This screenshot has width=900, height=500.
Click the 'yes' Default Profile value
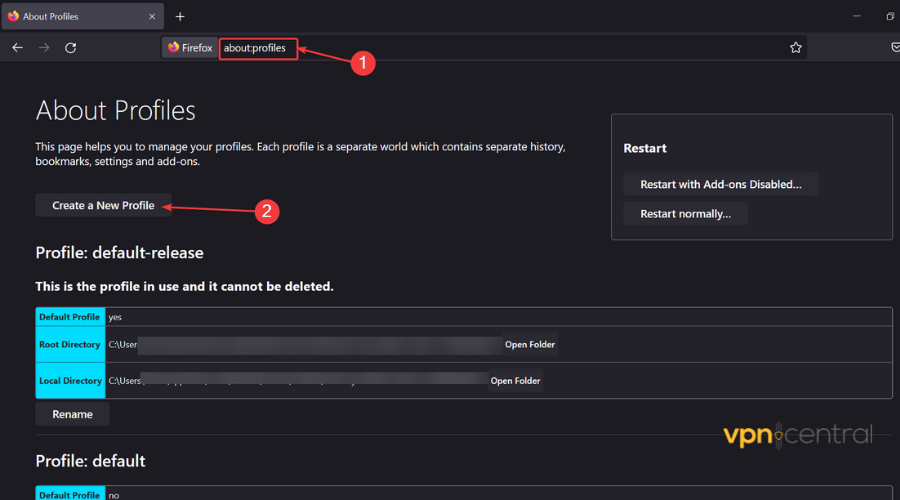[x=115, y=317]
